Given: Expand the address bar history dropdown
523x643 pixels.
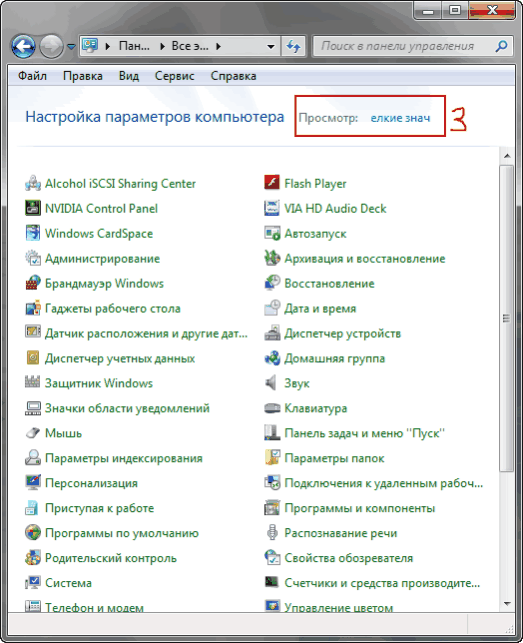Looking at the screenshot, I should (271, 46).
